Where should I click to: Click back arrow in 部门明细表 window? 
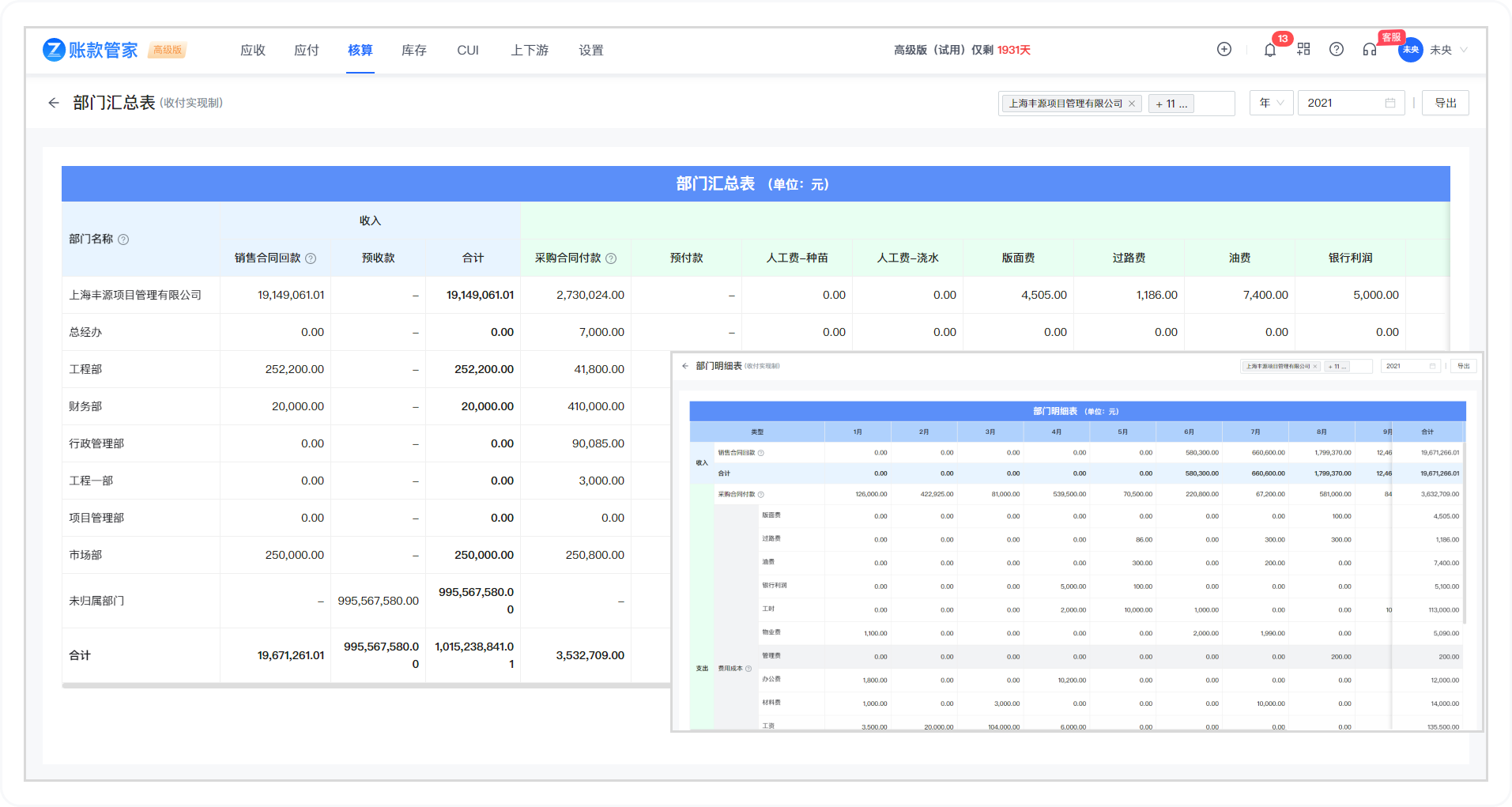point(685,366)
